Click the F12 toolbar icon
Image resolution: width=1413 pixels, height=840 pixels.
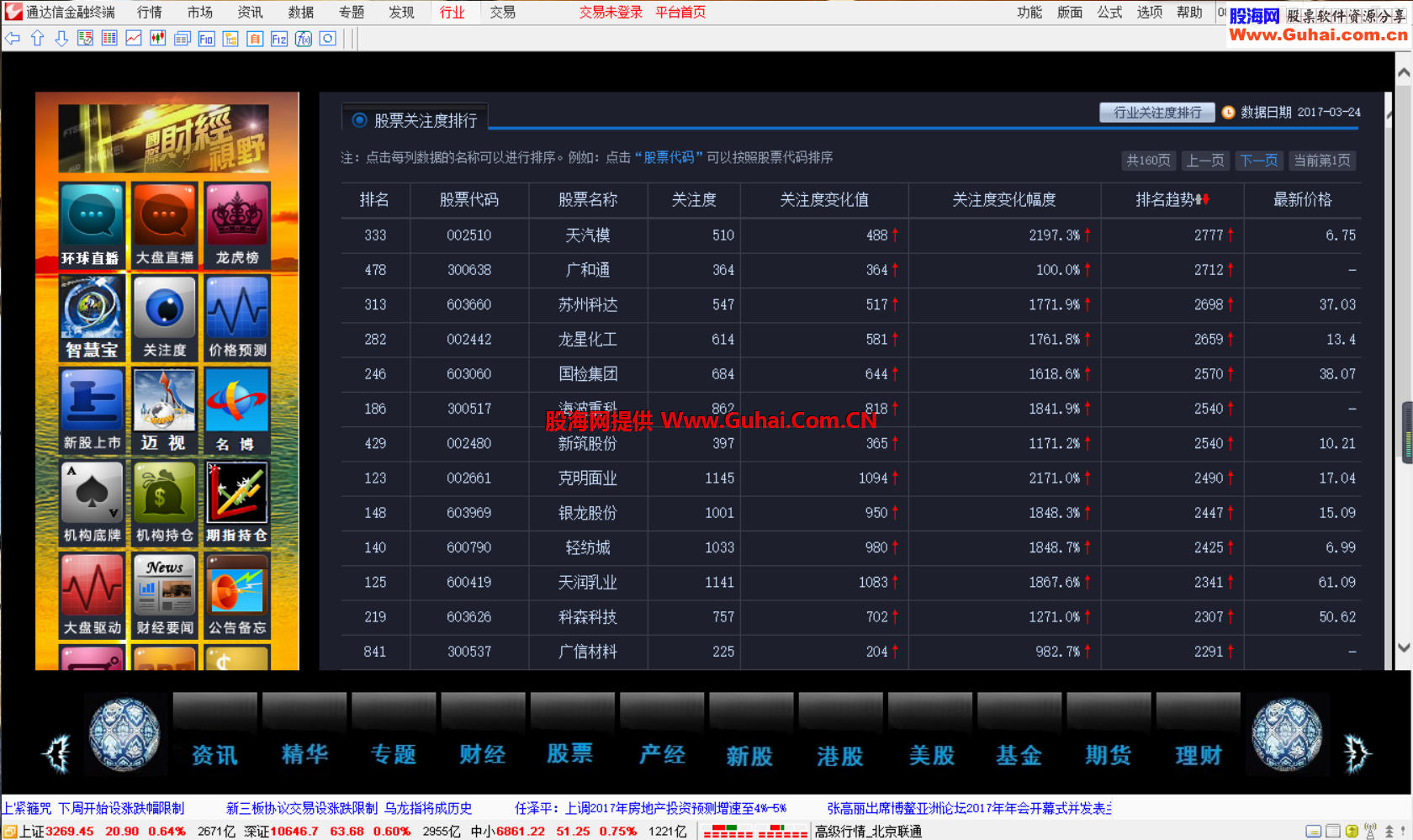(x=279, y=39)
